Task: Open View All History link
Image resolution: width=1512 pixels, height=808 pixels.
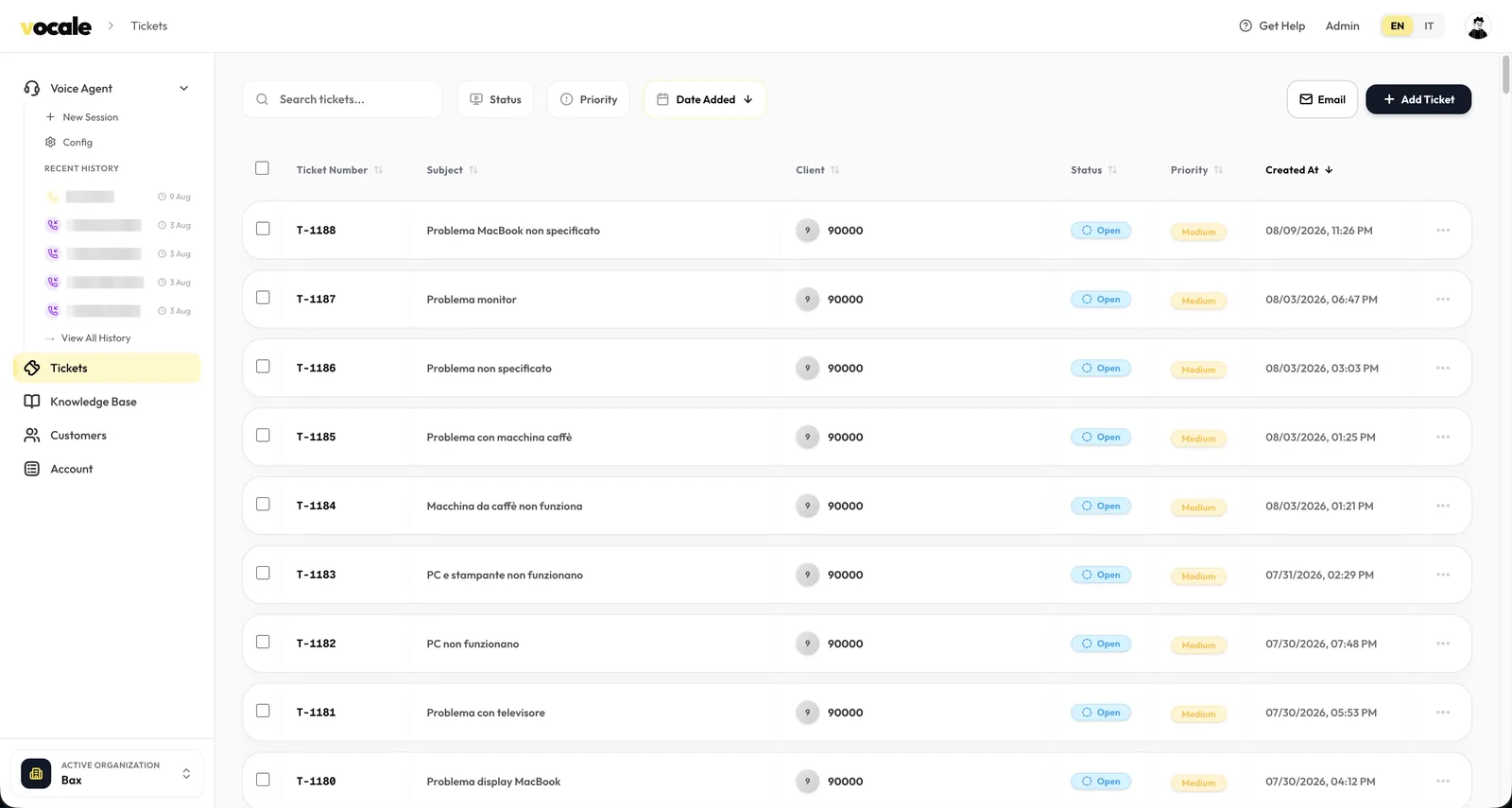Action: [88, 338]
